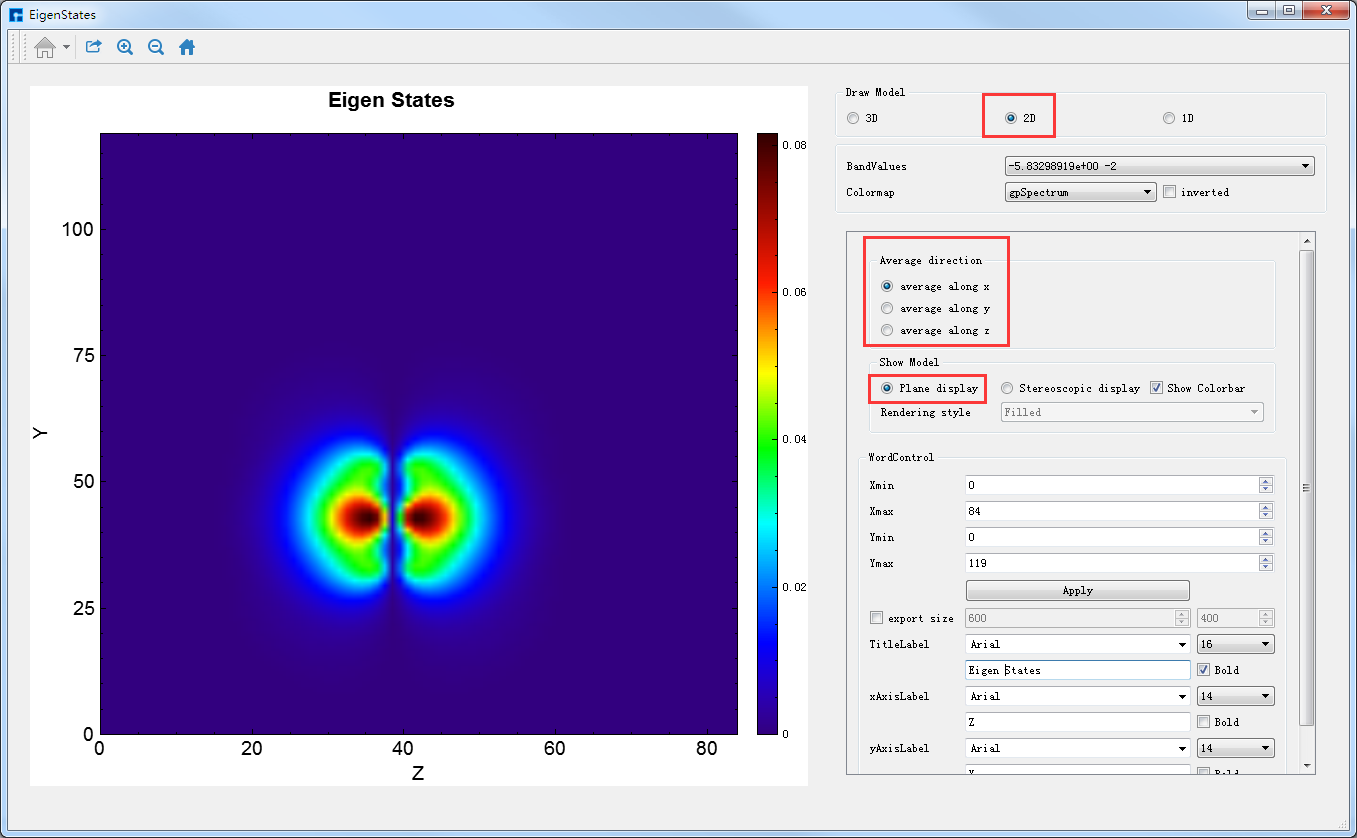The width and height of the screenshot is (1357, 838).
Task: Click the blue home reset icon
Action: 187,47
